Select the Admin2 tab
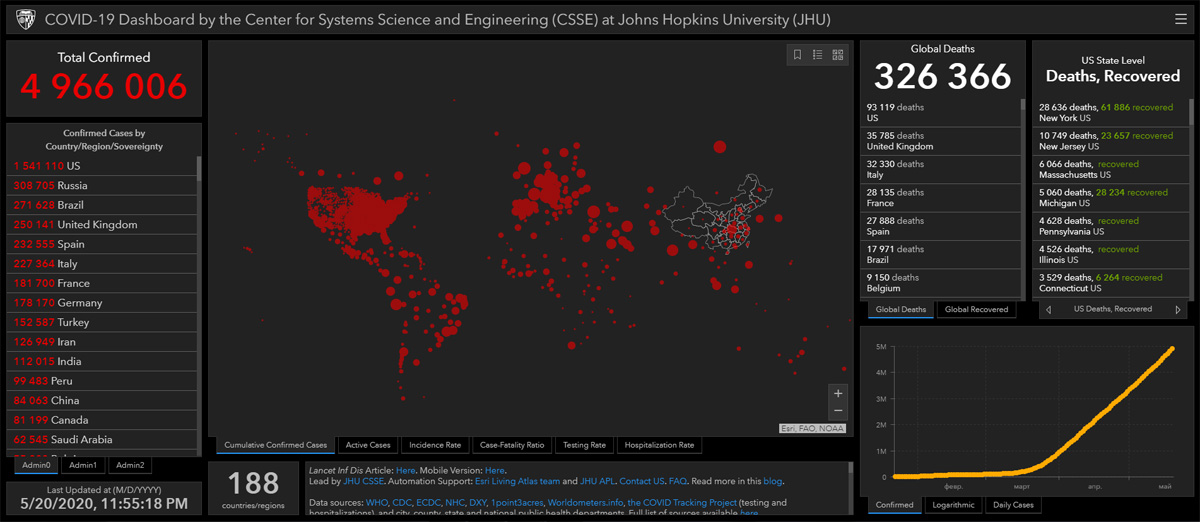 pyautogui.click(x=129, y=465)
